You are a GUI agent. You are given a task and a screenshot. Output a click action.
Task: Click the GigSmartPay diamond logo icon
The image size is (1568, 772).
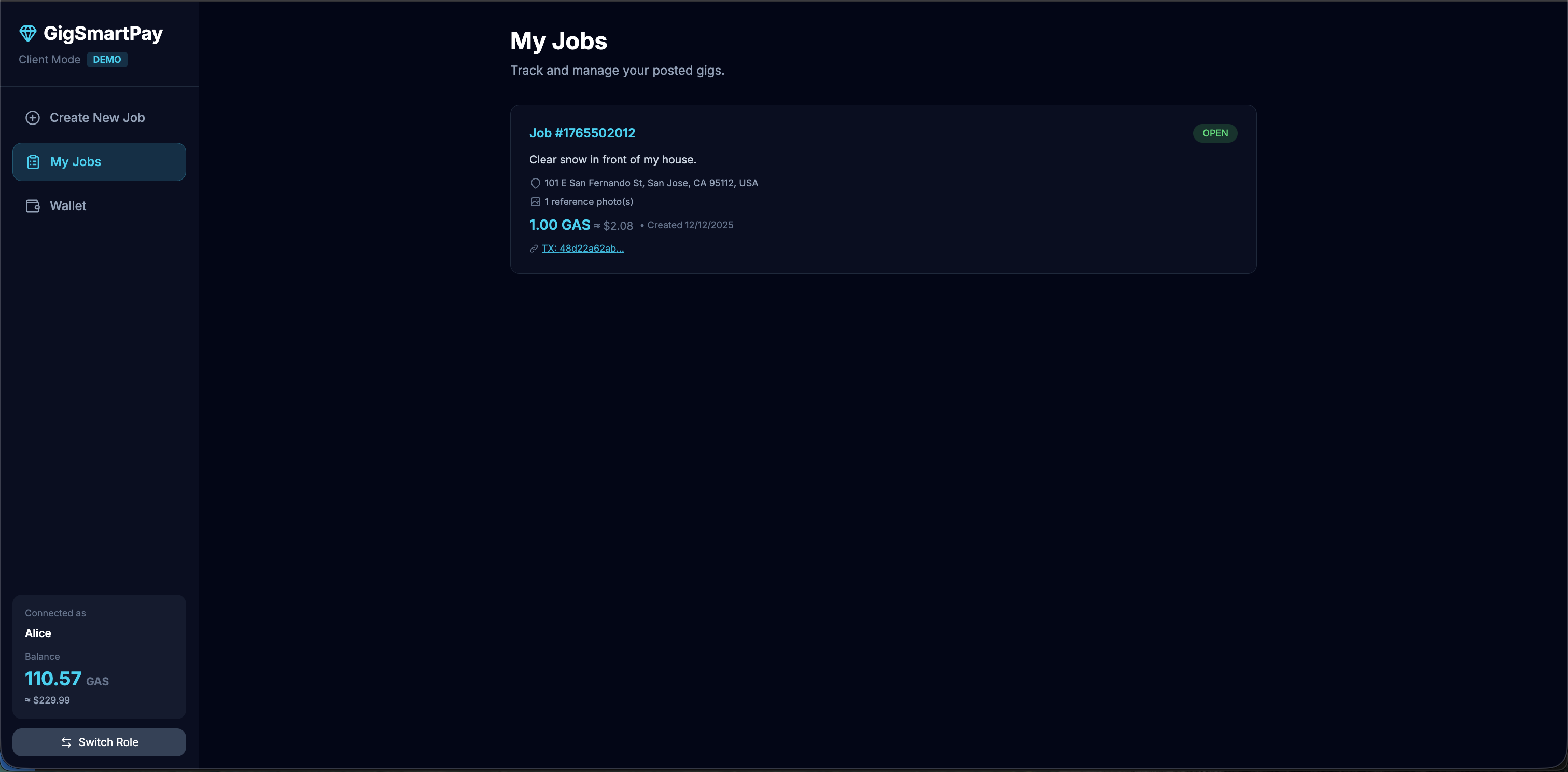tap(28, 34)
